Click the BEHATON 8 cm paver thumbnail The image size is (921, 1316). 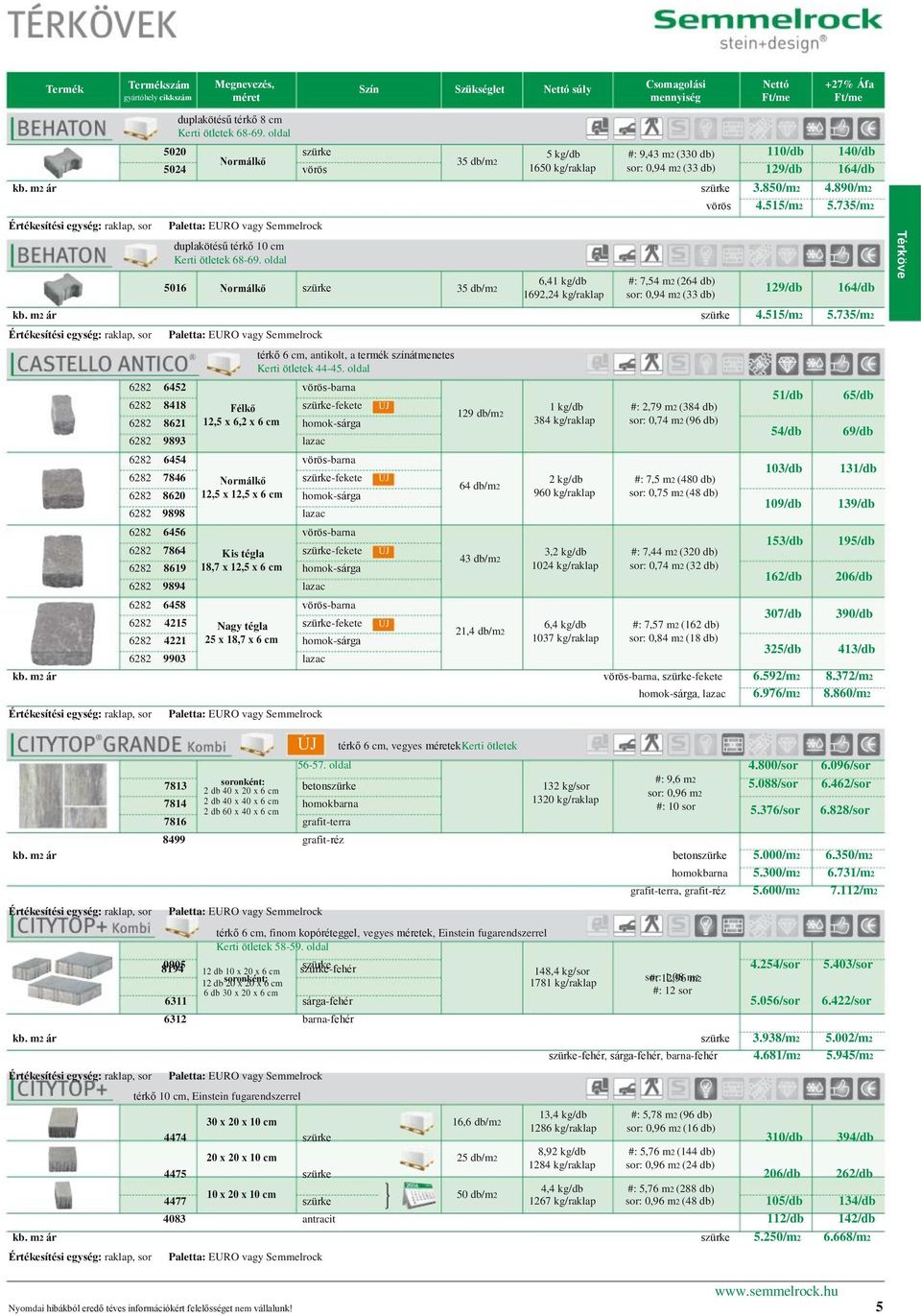[x=63, y=162]
